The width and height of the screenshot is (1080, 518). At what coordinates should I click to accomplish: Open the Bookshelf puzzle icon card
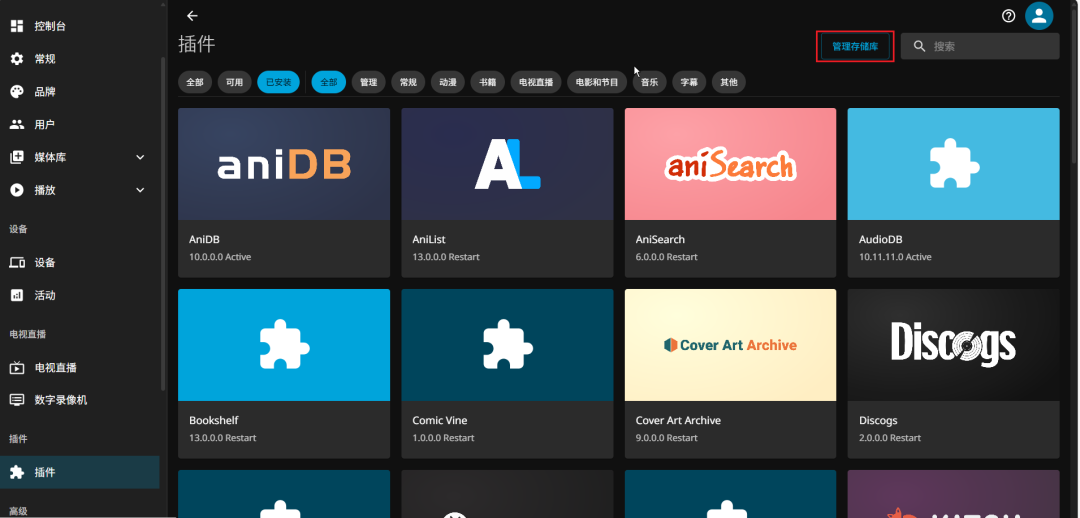click(284, 344)
